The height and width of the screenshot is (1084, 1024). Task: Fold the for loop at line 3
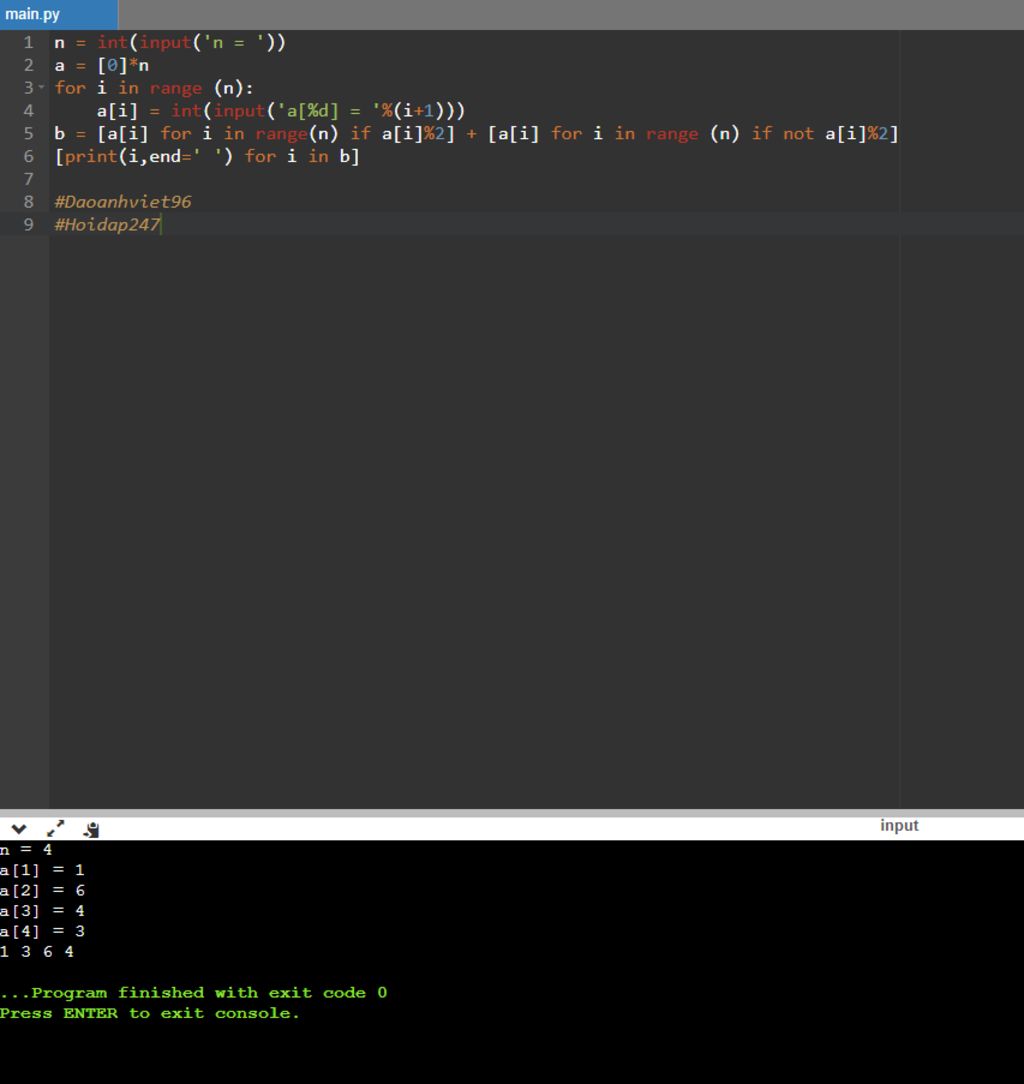[41, 88]
